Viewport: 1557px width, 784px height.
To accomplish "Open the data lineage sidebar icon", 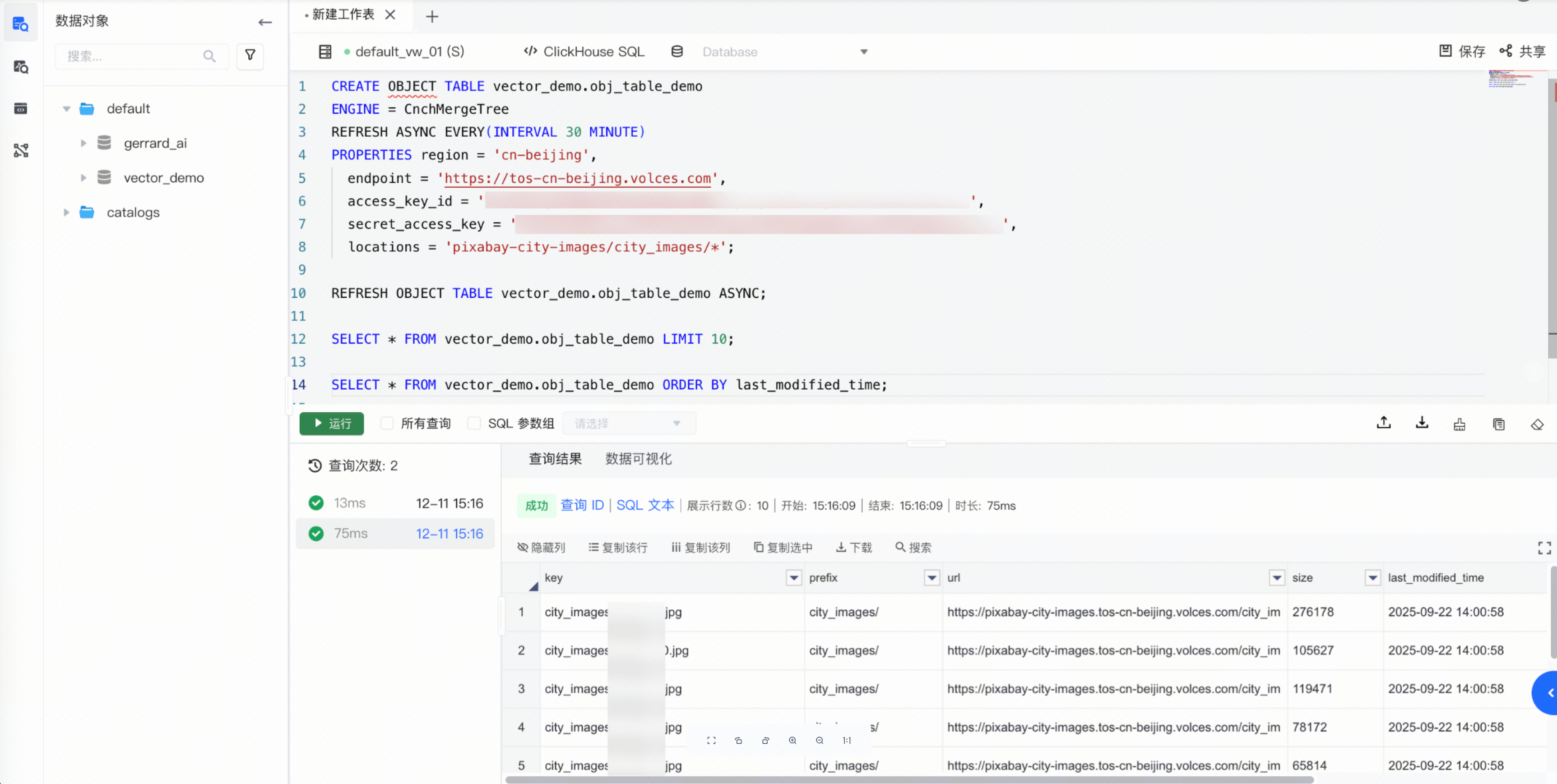I will [x=21, y=150].
